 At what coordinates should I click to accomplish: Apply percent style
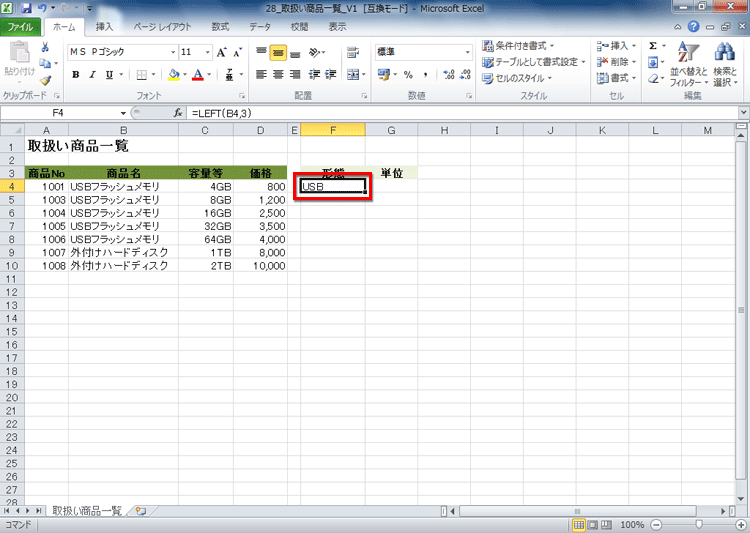408,75
